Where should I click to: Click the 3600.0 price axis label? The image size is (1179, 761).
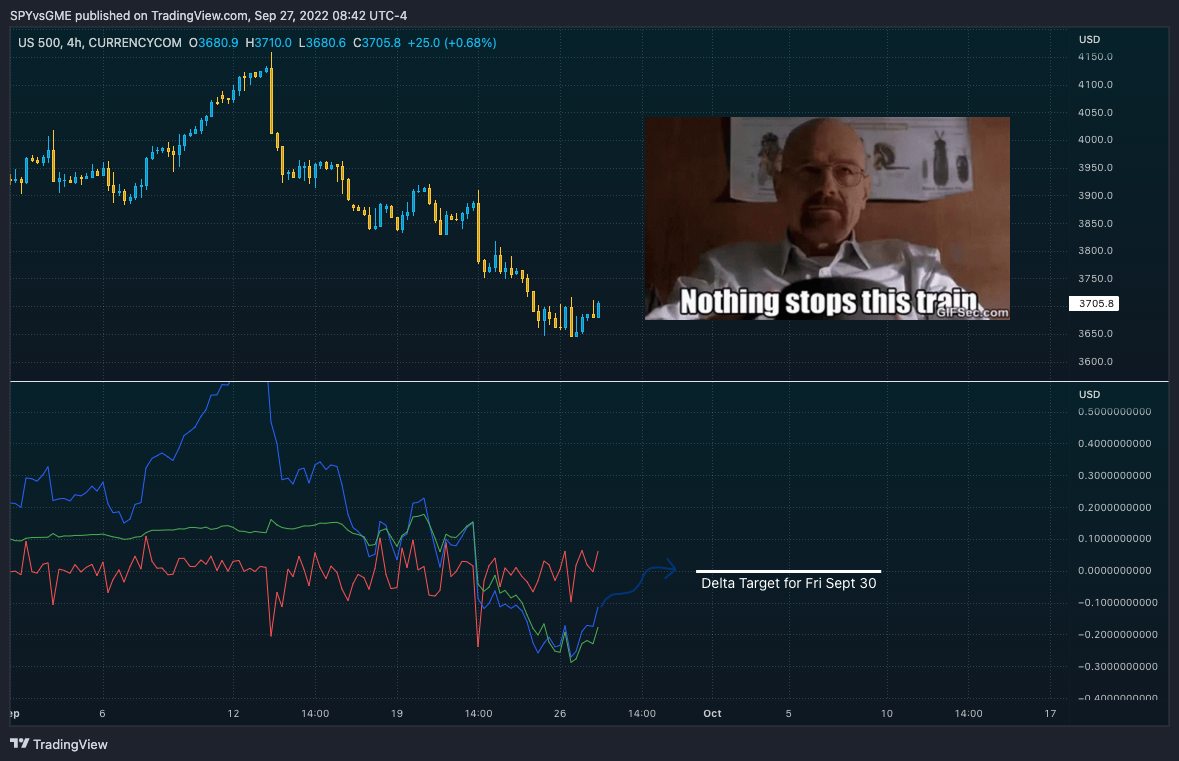(1096, 361)
